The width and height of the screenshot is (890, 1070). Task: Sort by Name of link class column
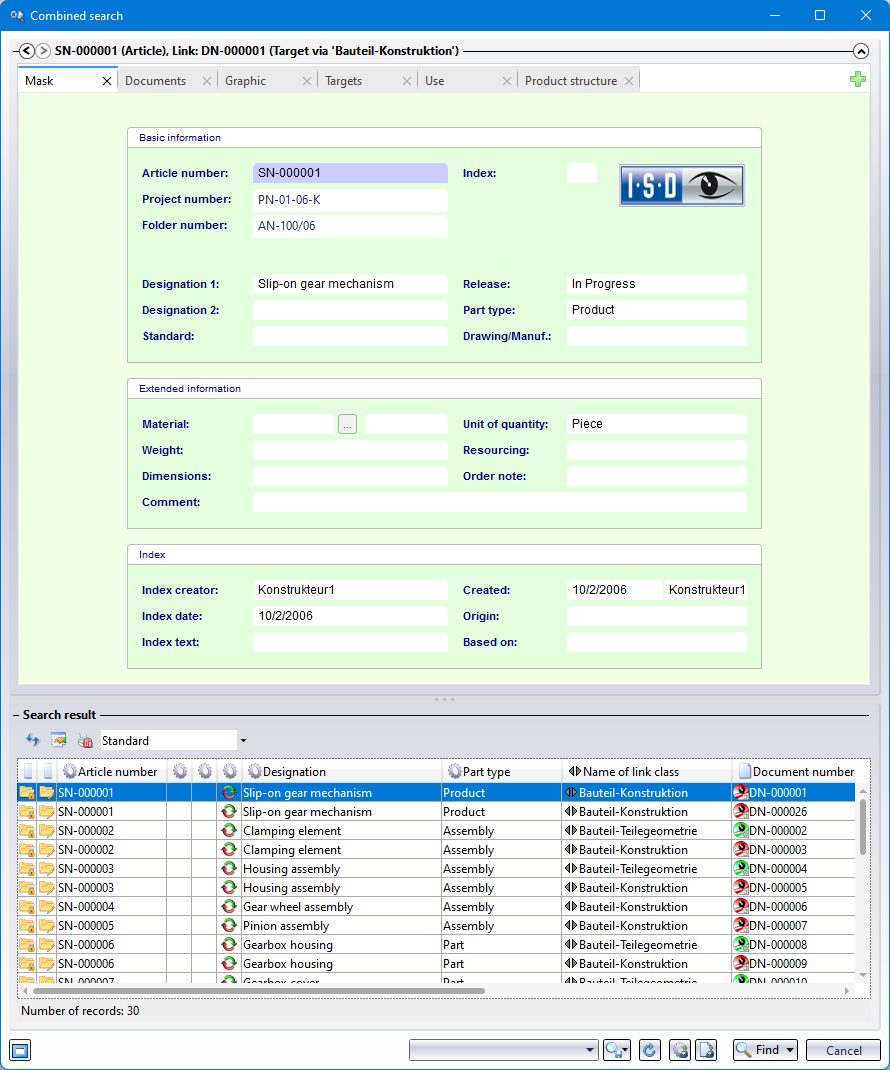(x=646, y=772)
